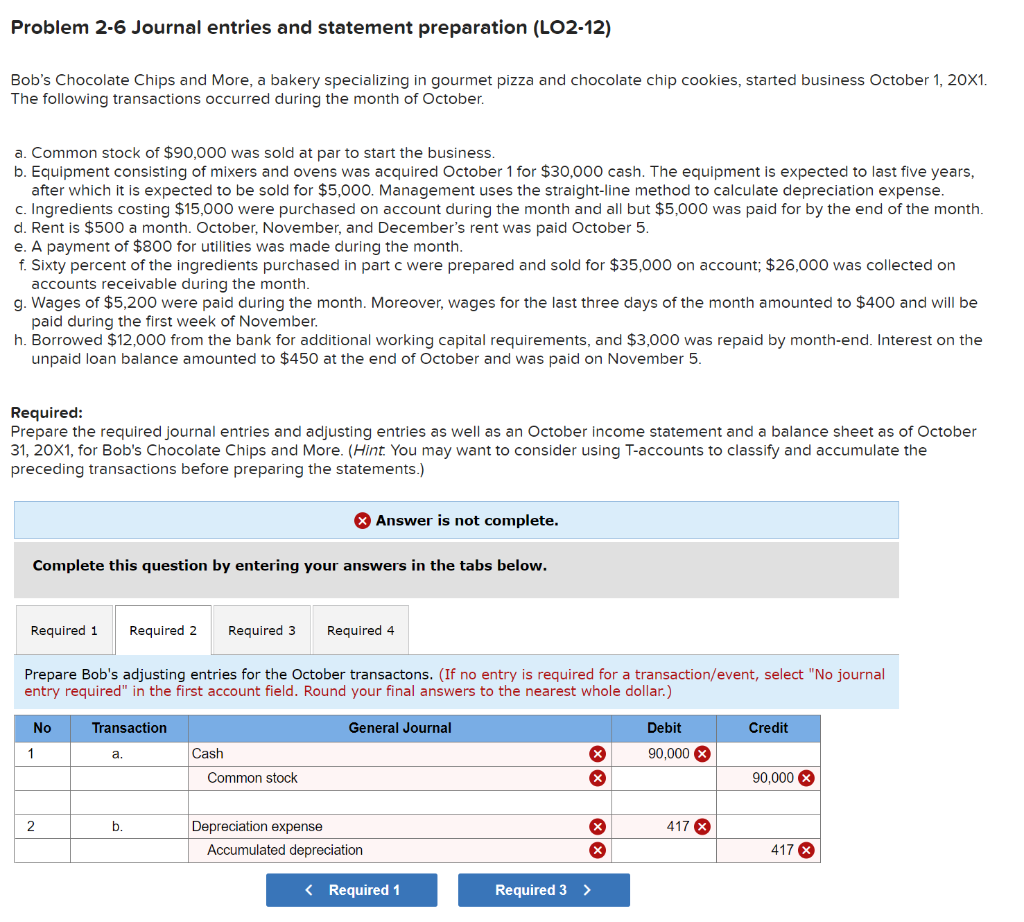The height and width of the screenshot is (922, 1024).
Task: Click the Problem 2-6 heading
Action: (x=311, y=27)
